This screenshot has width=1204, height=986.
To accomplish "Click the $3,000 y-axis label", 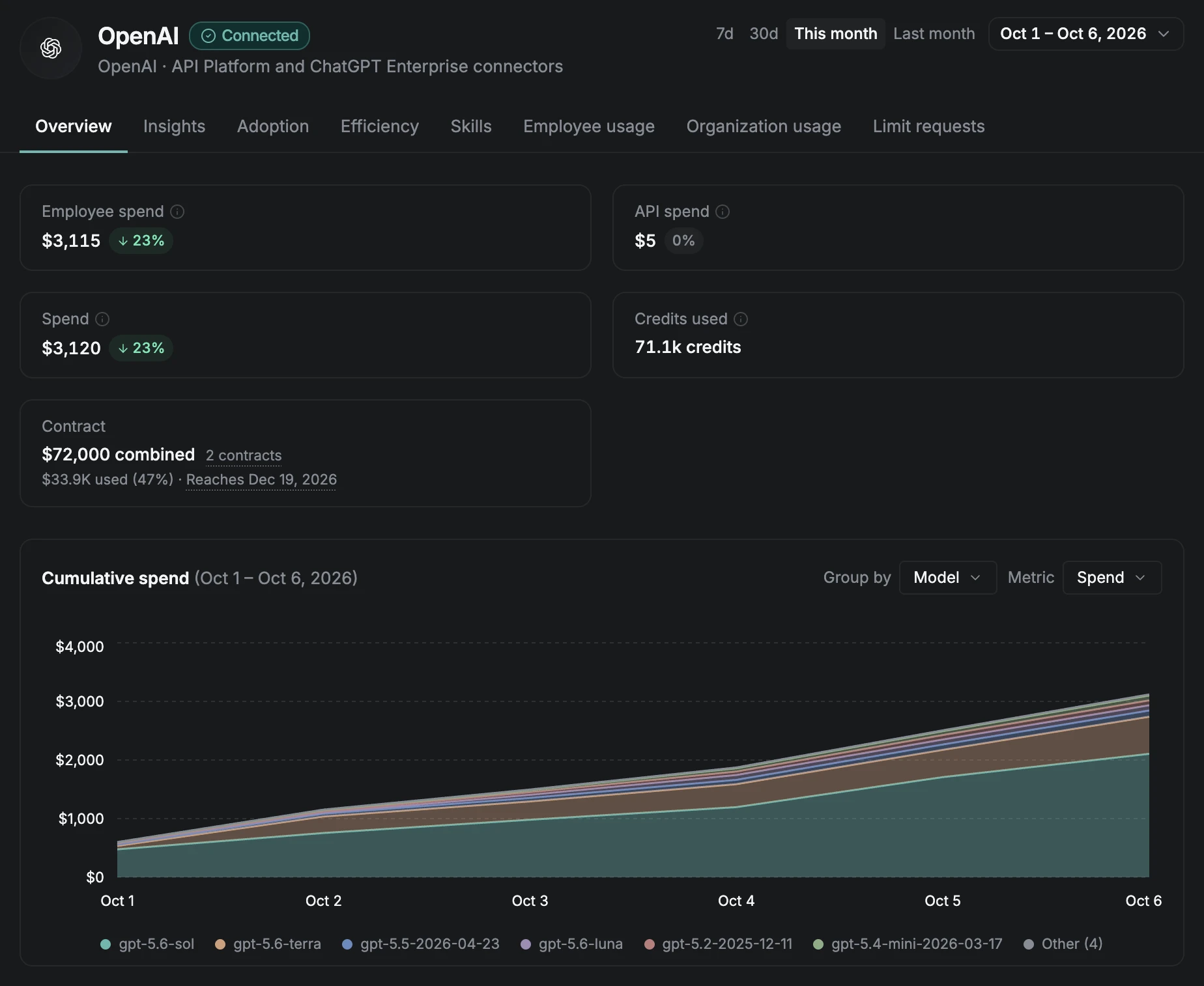I will (x=79, y=701).
